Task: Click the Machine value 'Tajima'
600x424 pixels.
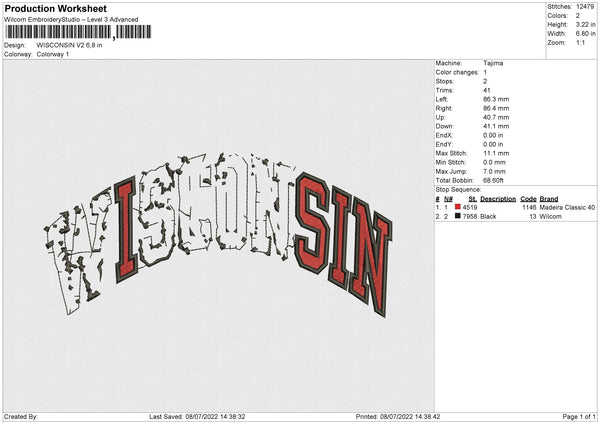Action: click(x=493, y=63)
